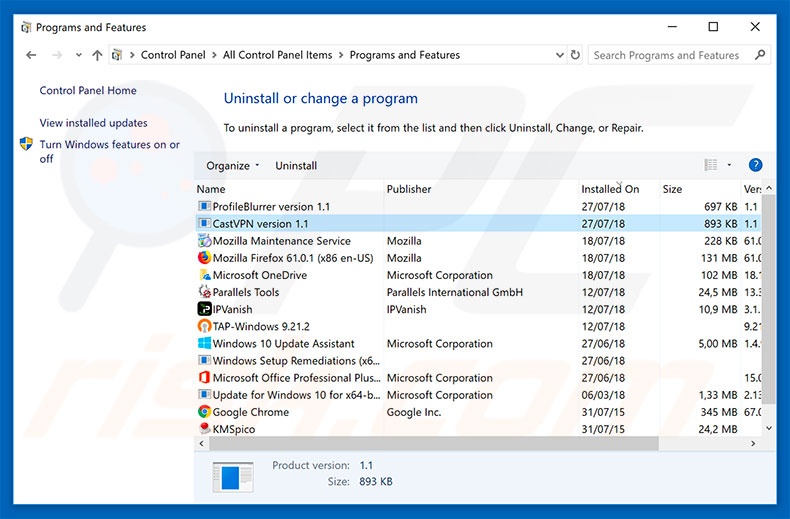This screenshot has width=790, height=519.
Task: Select the Parallels Tools icon
Action: pos(204,292)
